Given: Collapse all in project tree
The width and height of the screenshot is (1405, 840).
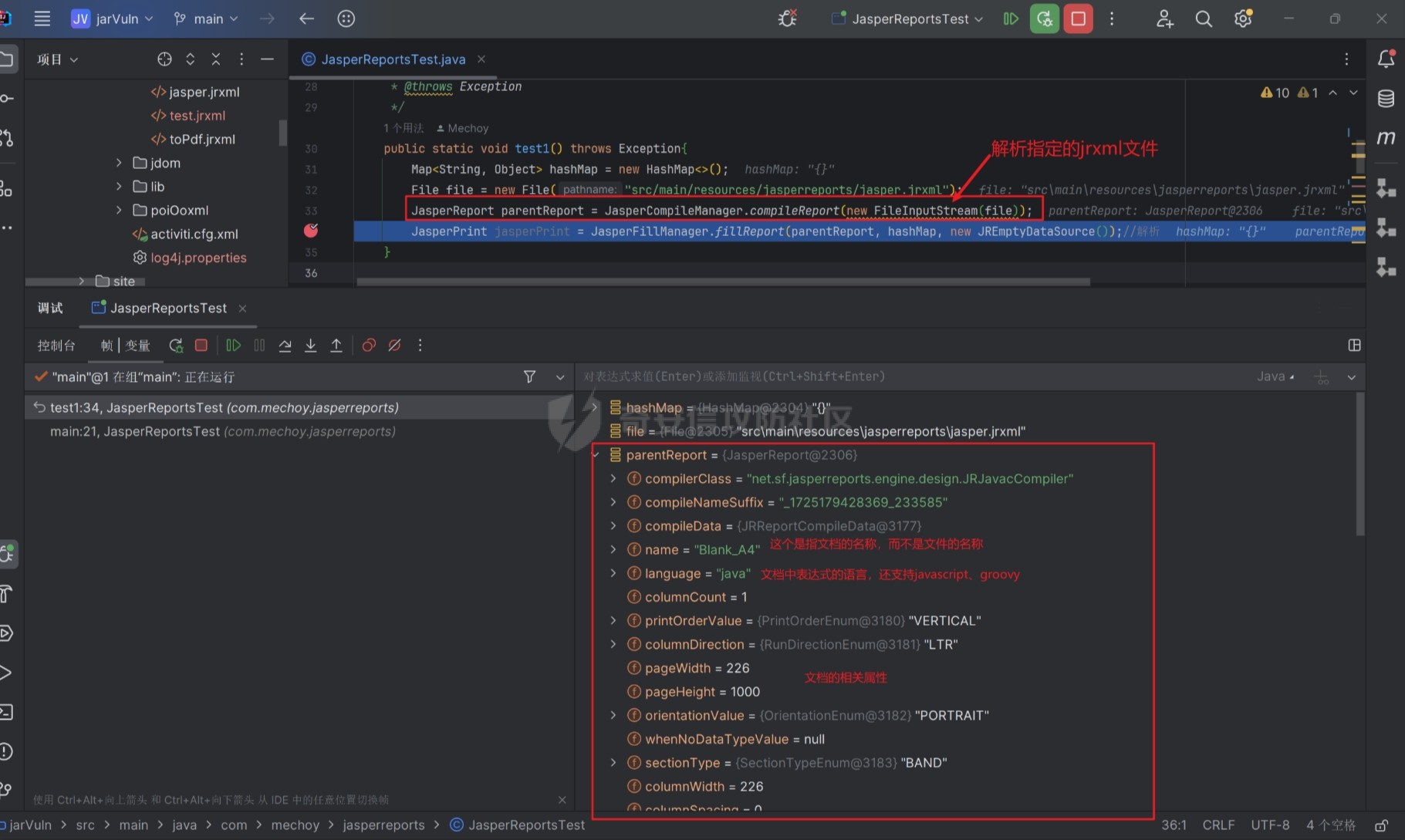Looking at the screenshot, I should pos(216,59).
